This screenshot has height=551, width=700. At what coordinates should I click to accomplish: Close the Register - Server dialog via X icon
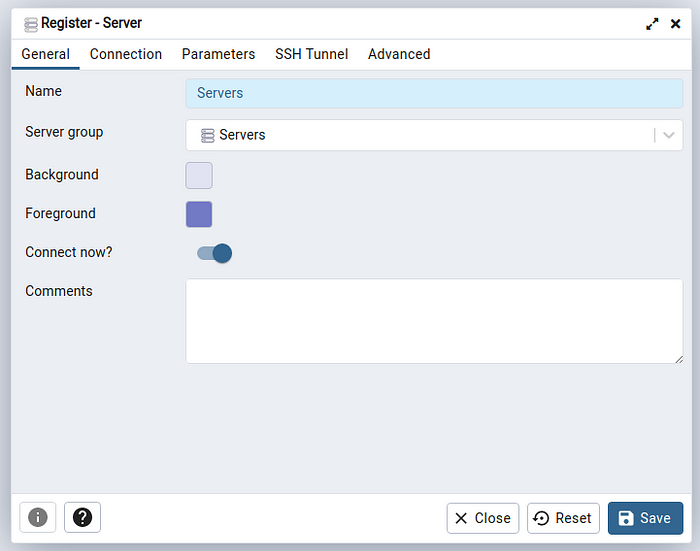675,24
